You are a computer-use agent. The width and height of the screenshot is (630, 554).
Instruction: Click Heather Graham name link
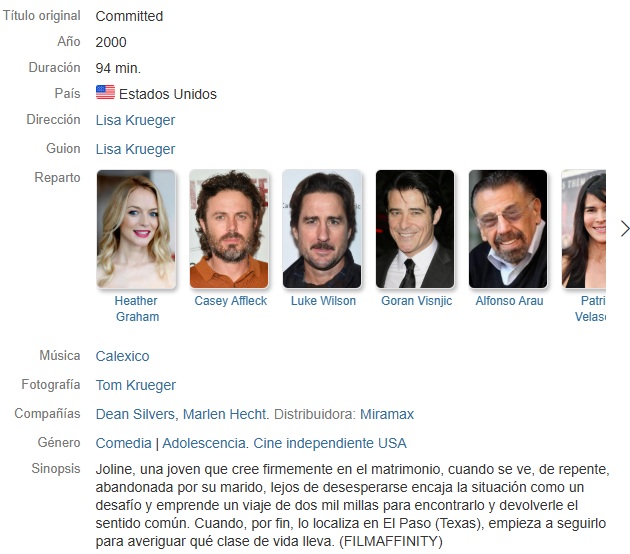137,309
